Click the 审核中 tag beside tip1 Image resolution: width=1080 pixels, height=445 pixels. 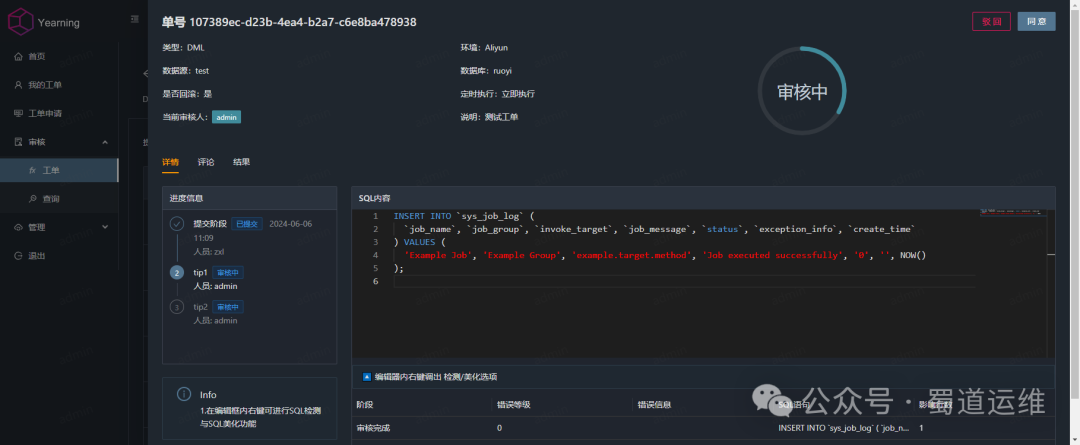coord(228,273)
